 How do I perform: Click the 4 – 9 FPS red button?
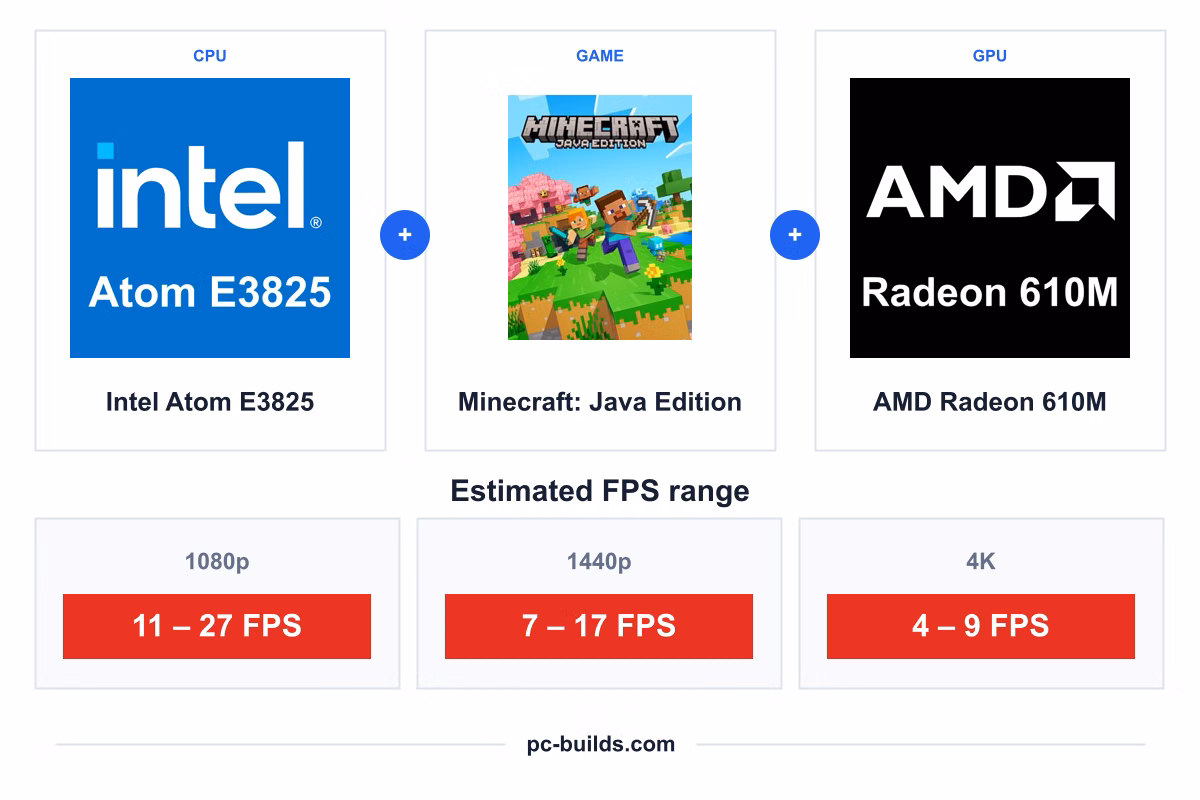coord(981,626)
